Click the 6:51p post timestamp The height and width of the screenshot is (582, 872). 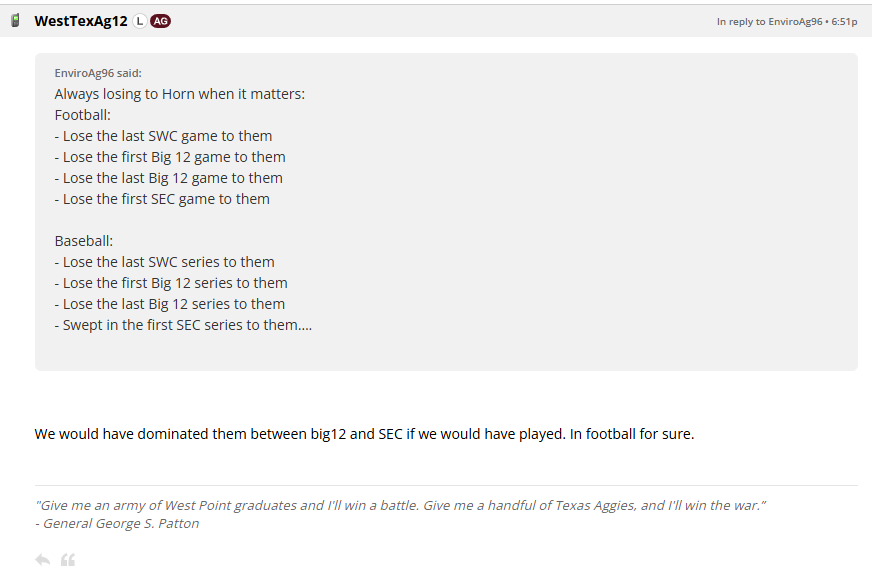point(844,22)
